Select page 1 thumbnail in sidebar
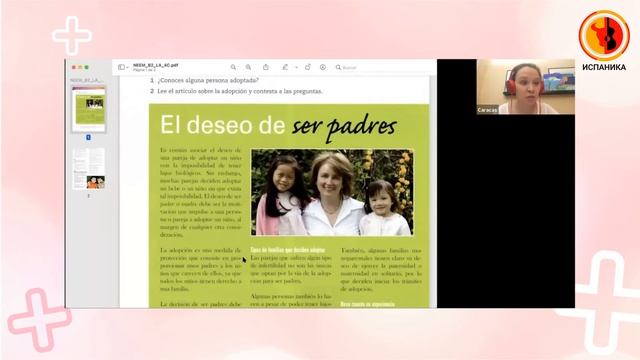The width and height of the screenshot is (640, 360). [x=89, y=109]
